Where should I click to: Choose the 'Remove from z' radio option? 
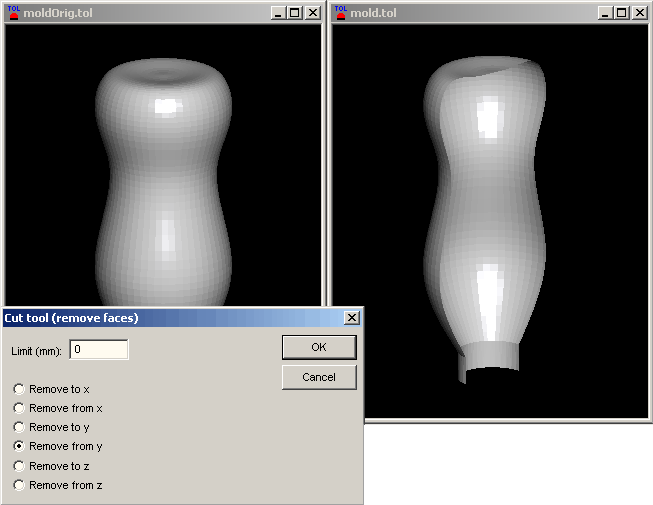pos(19,485)
